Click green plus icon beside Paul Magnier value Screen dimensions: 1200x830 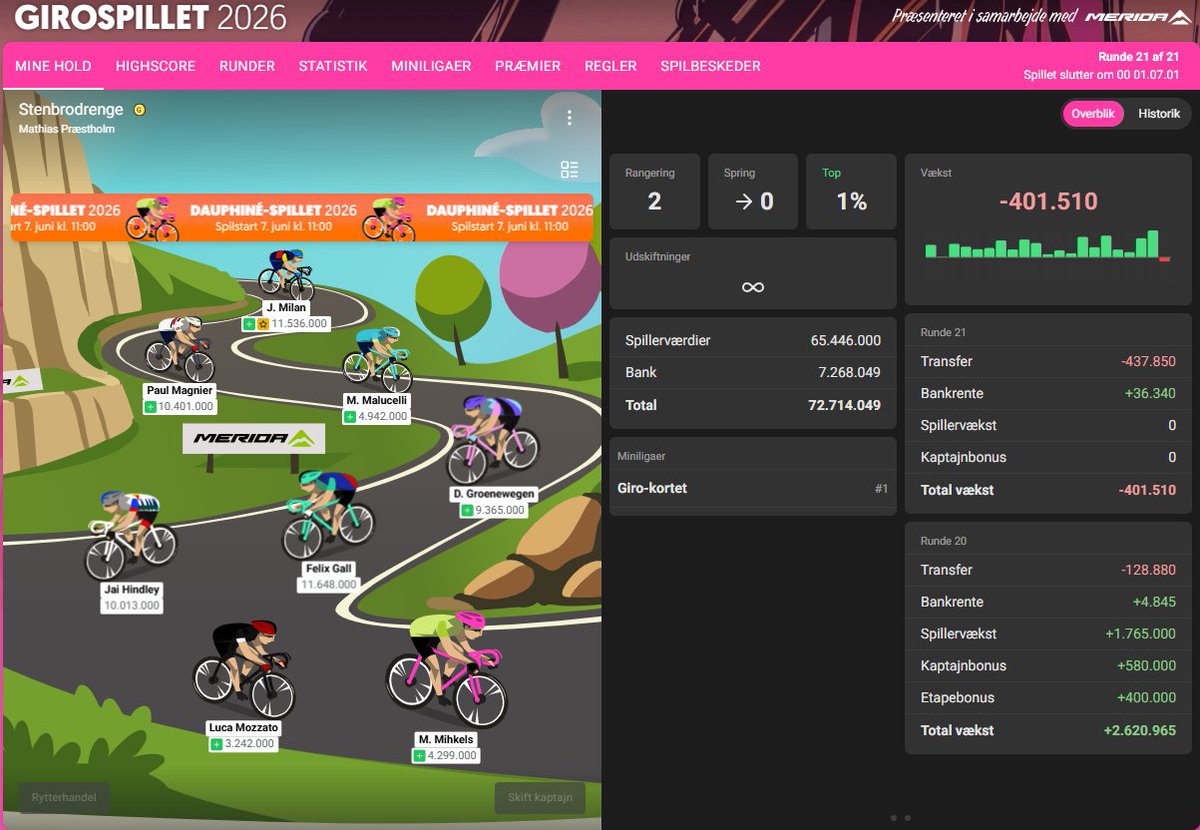[151, 407]
